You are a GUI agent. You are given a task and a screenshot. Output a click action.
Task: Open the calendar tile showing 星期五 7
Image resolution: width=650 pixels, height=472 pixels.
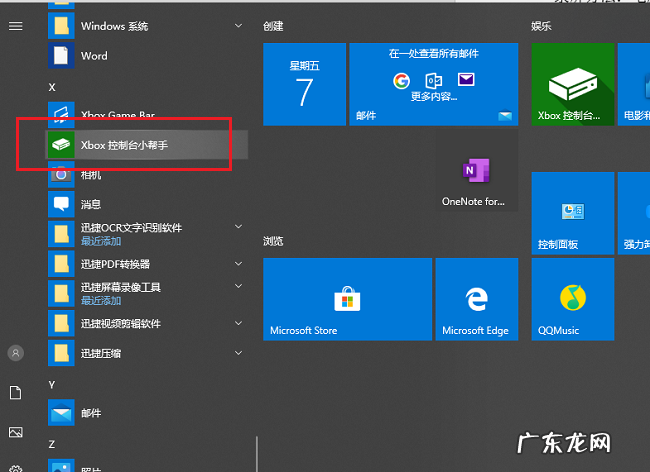pos(304,85)
